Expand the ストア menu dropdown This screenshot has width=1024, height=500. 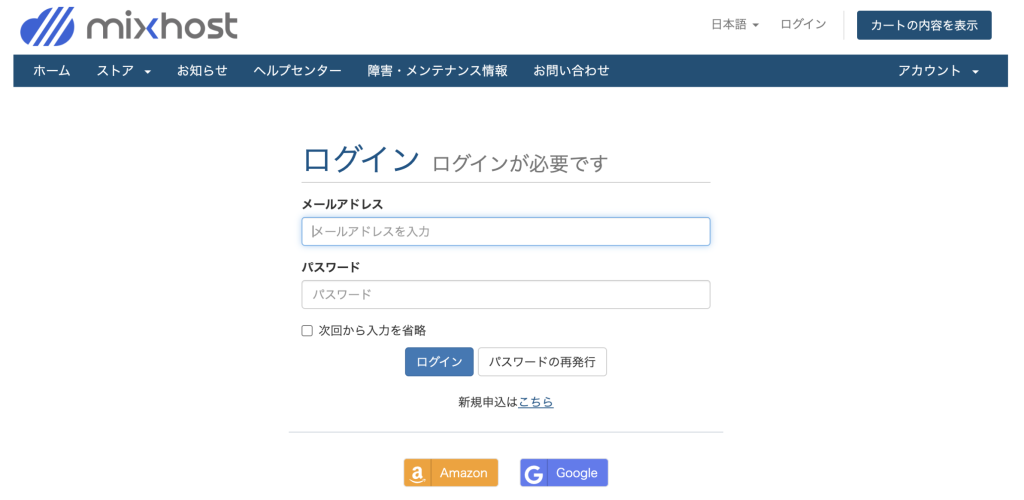click(x=123, y=71)
